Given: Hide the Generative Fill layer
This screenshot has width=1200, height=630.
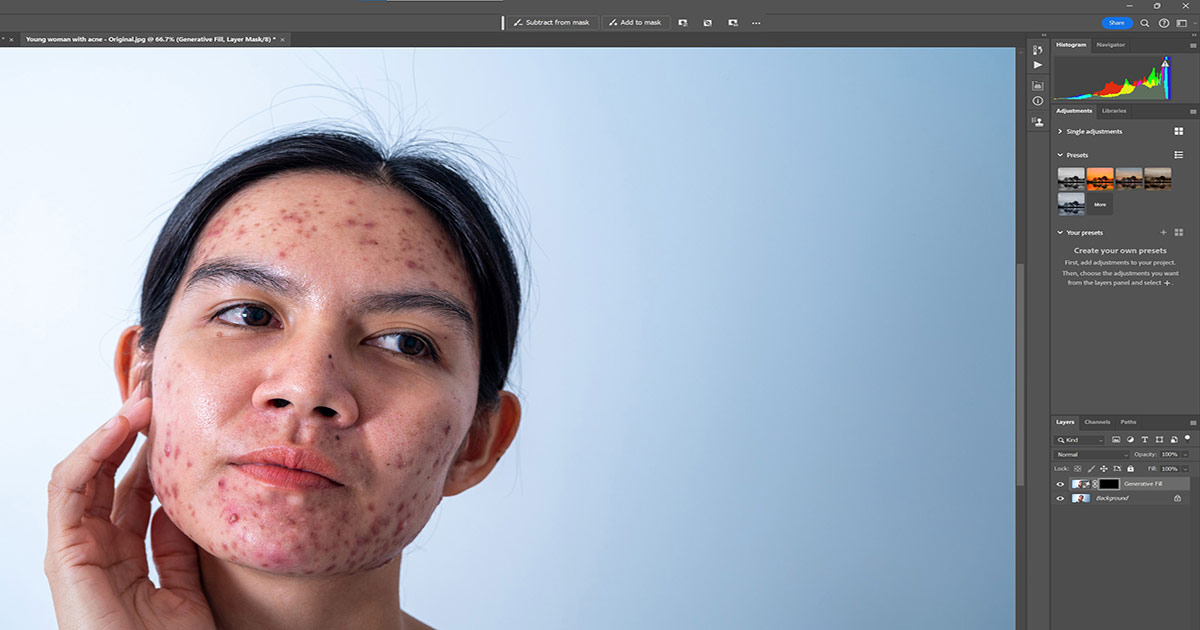Looking at the screenshot, I should (1061, 484).
